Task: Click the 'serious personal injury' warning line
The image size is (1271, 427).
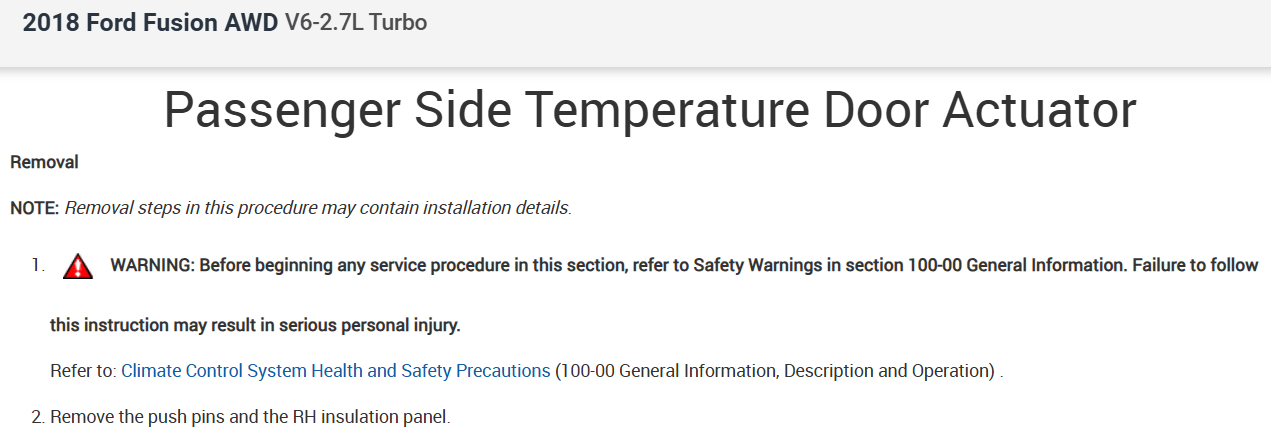Action: point(255,326)
